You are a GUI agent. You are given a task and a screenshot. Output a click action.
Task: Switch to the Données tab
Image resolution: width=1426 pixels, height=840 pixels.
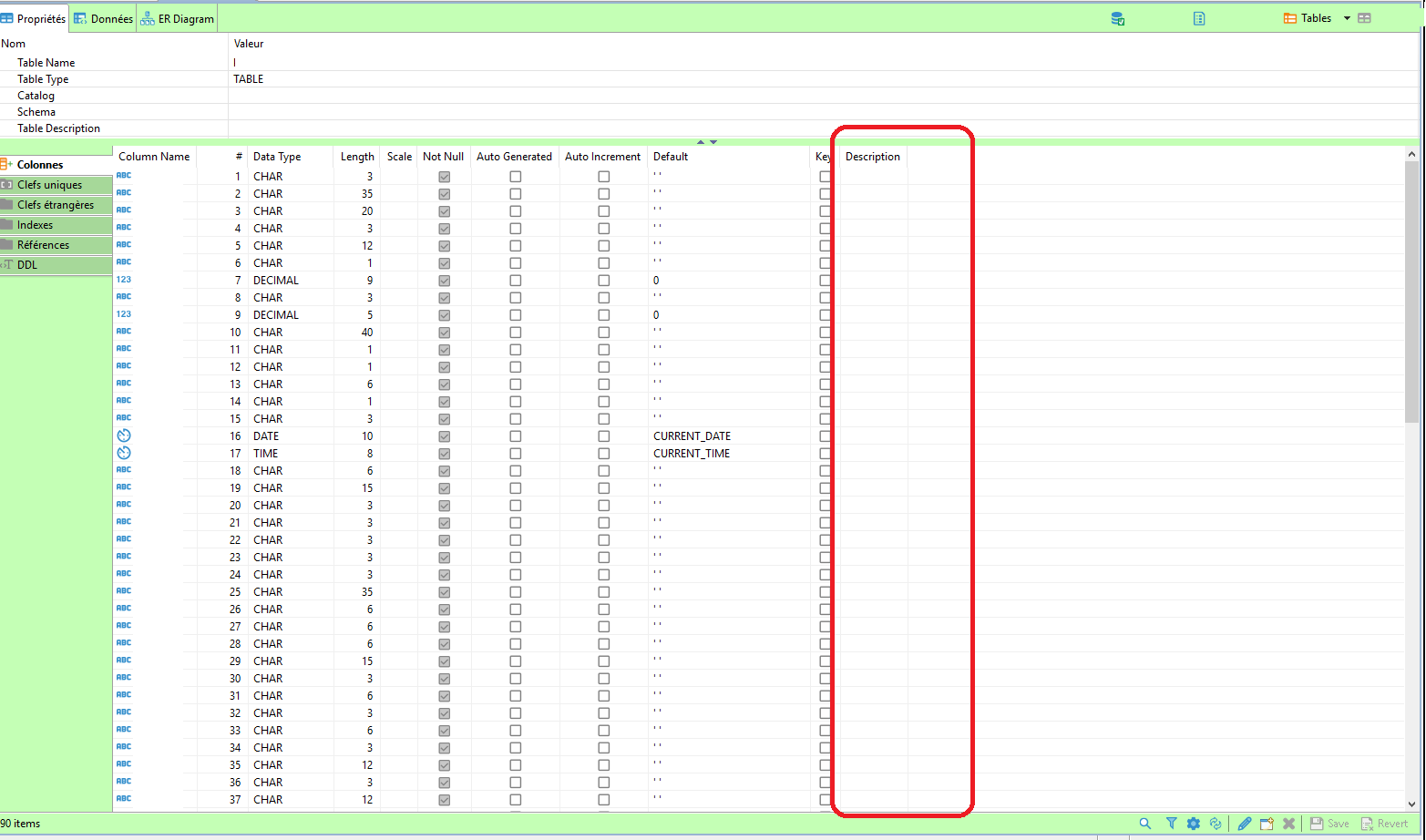pyautogui.click(x=103, y=17)
